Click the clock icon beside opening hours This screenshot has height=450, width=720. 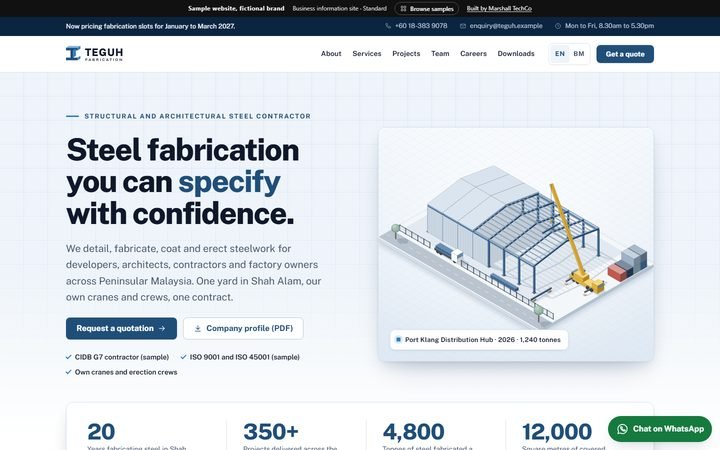click(558, 26)
